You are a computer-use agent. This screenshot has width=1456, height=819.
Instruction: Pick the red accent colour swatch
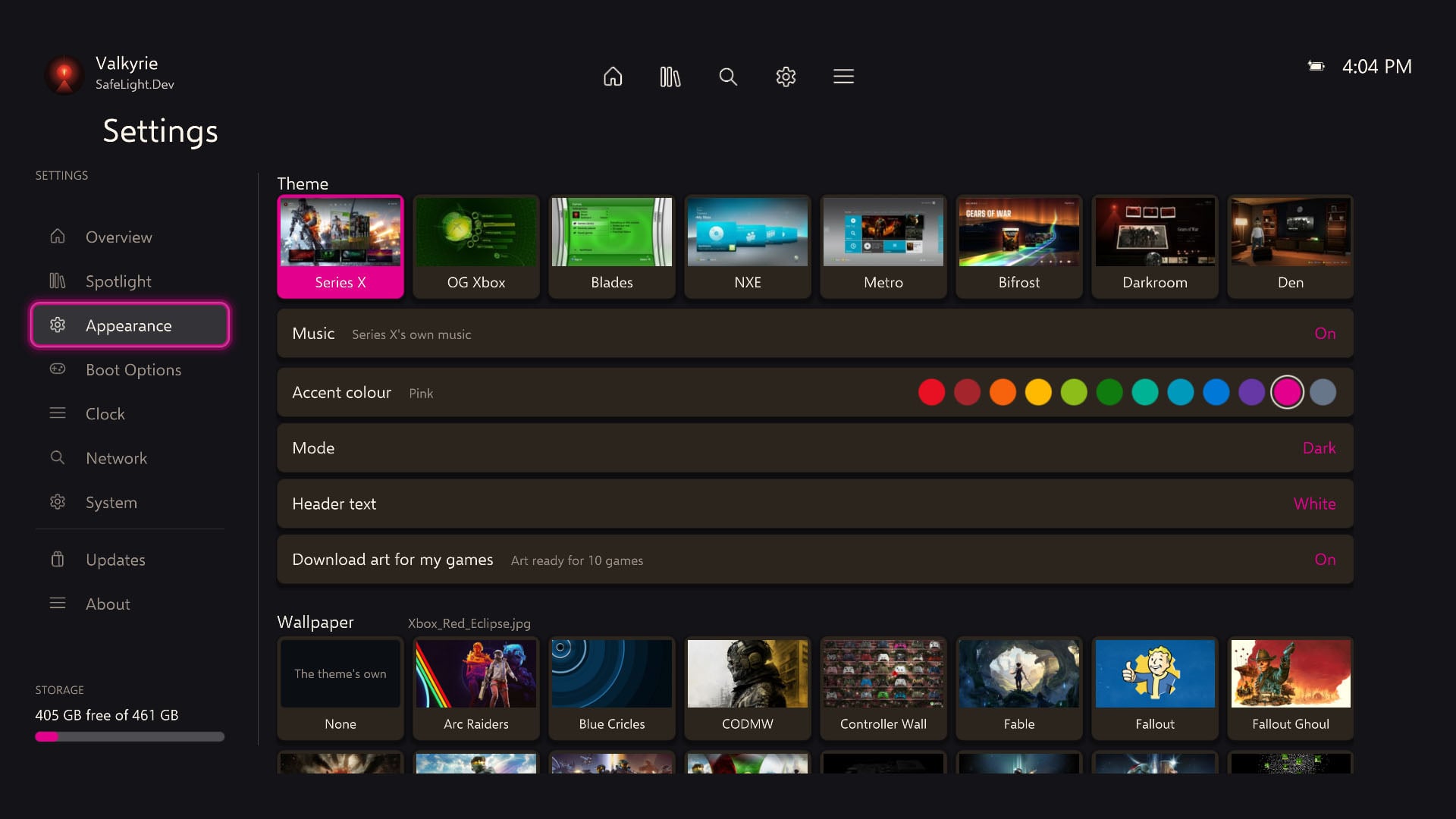coord(931,393)
